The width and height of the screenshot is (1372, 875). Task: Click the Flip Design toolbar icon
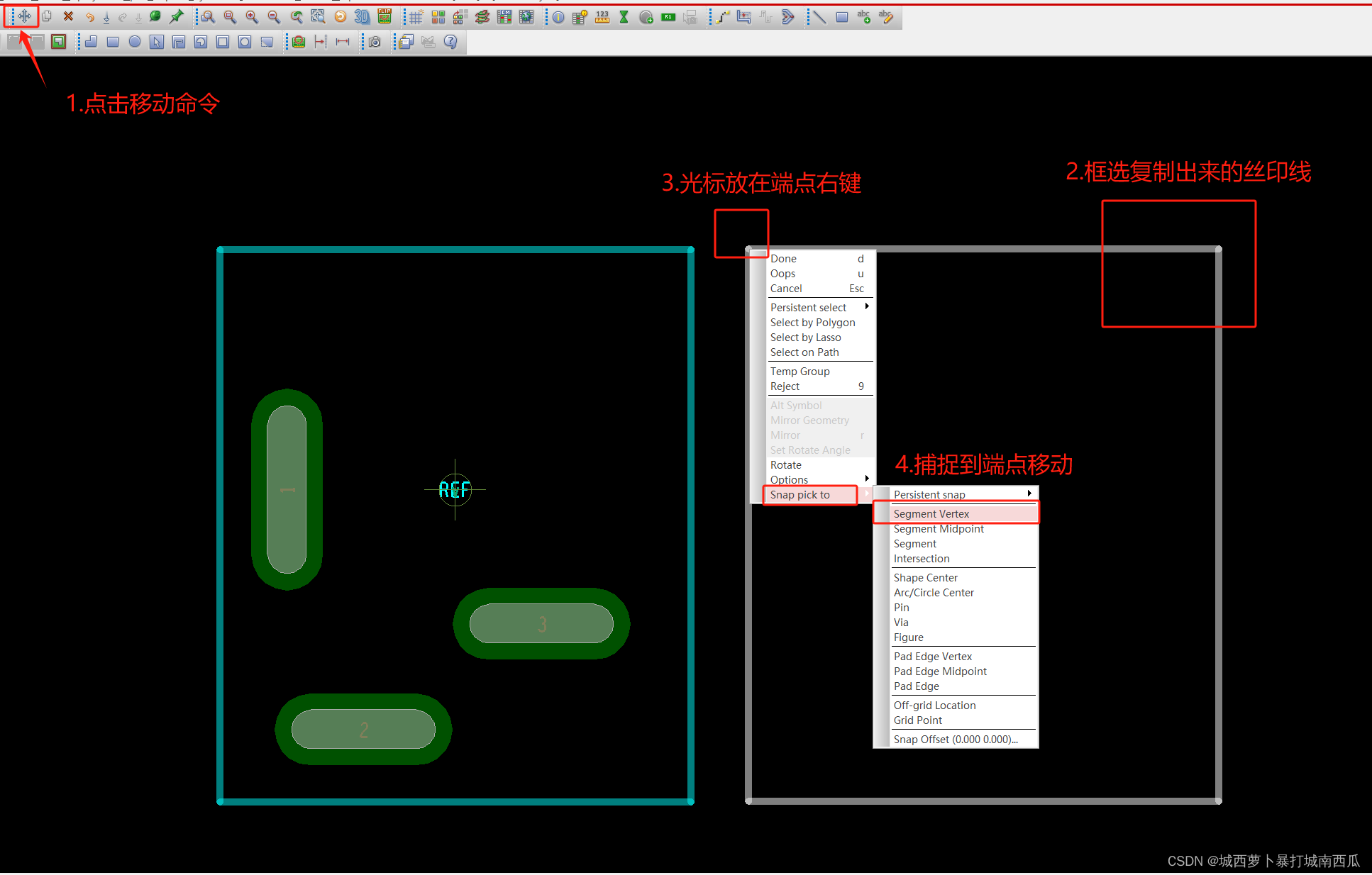tap(385, 16)
